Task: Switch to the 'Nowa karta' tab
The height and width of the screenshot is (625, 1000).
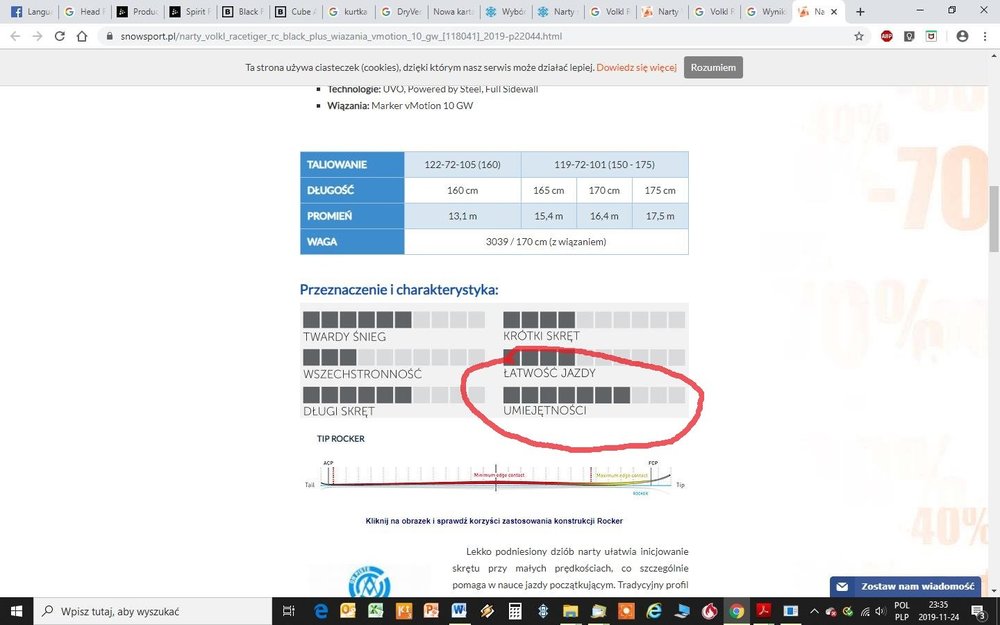Action: click(x=453, y=11)
